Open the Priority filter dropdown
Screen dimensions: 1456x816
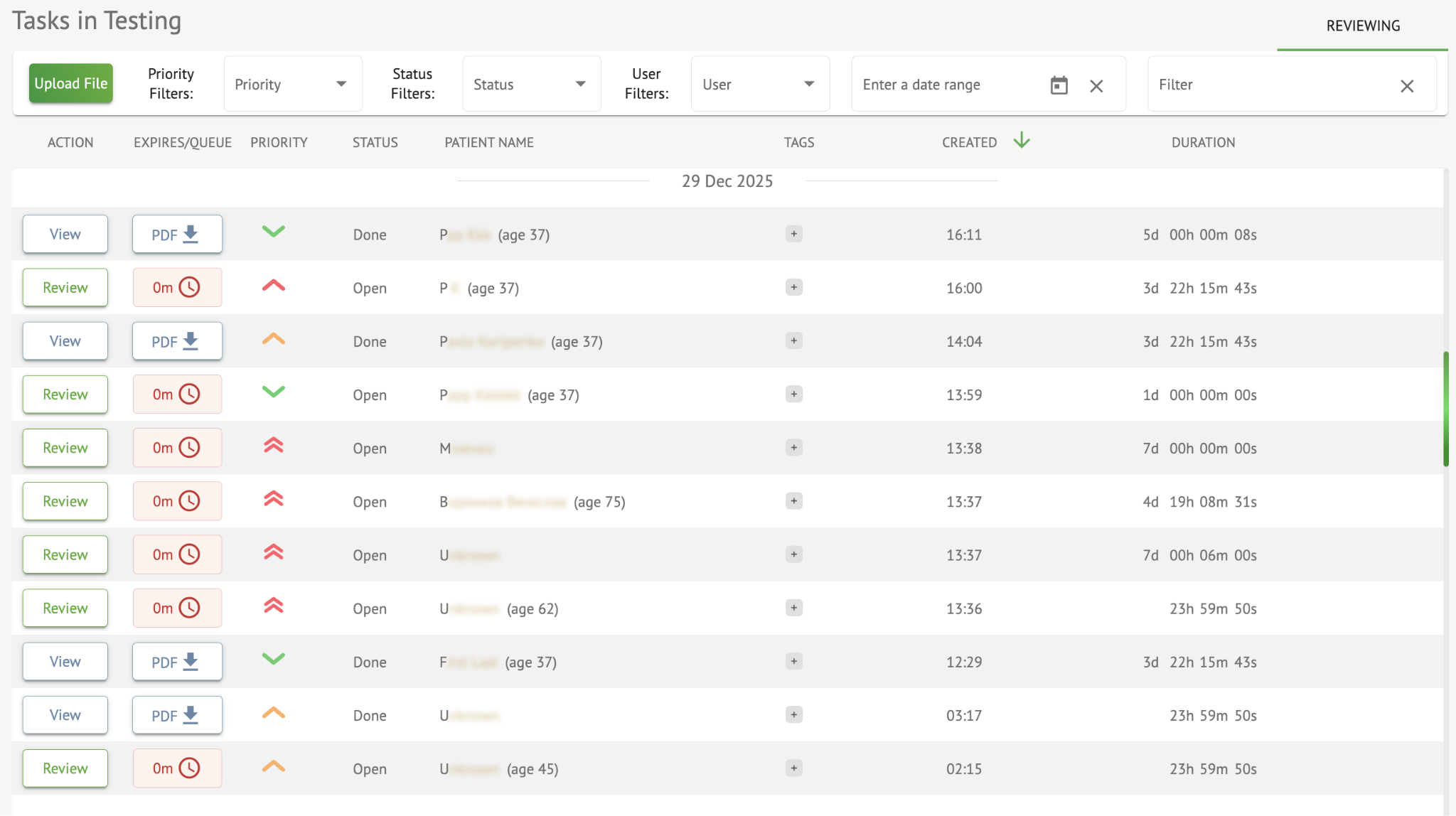point(292,85)
